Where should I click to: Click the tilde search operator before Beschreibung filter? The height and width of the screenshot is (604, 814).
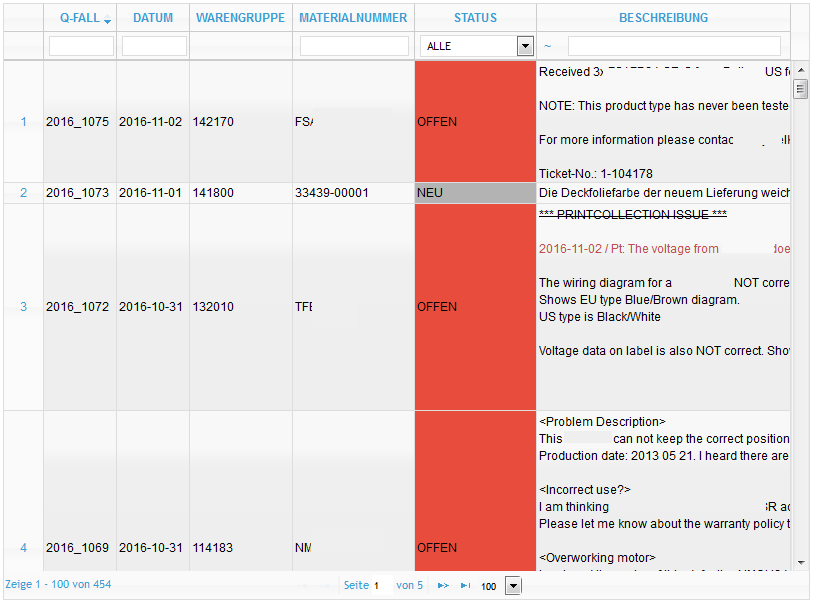coord(547,46)
